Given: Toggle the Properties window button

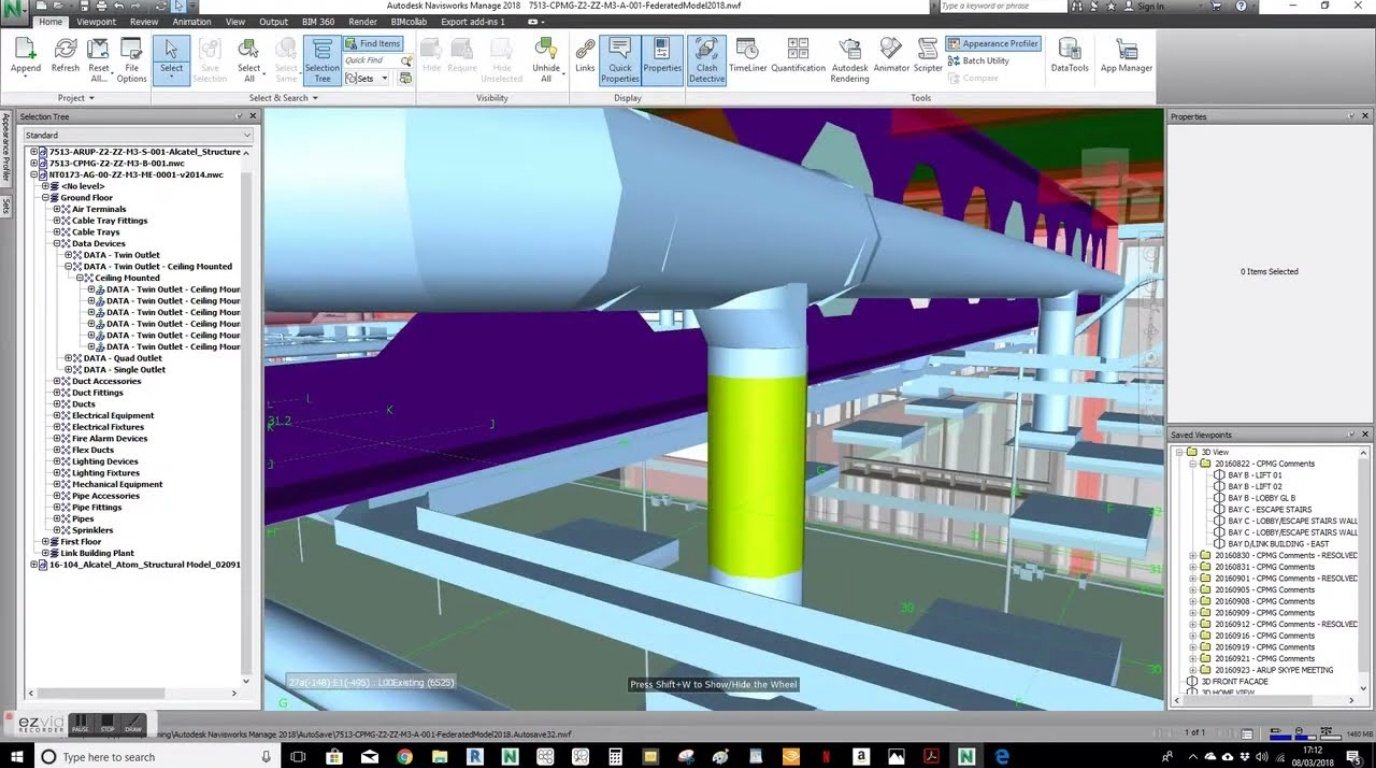Looking at the screenshot, I should point(662,60).
